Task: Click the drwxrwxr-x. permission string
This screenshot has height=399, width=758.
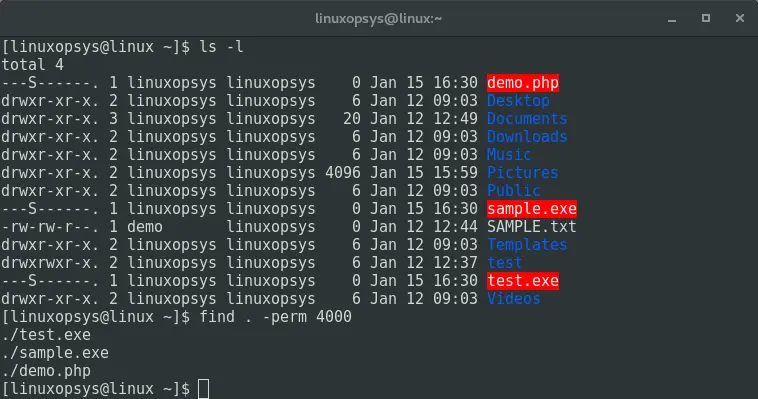Action: [x=50, y=263]
